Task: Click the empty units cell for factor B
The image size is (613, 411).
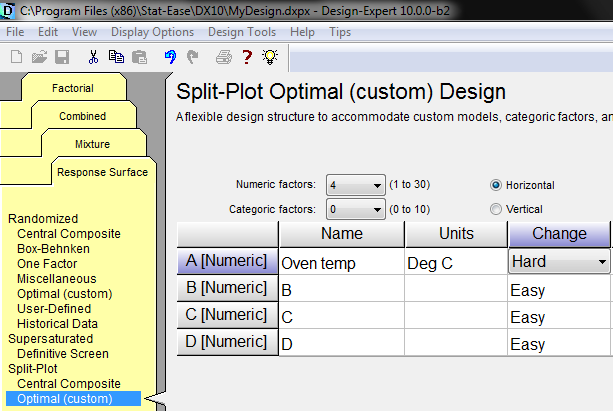Action: [x=456, y=289]
